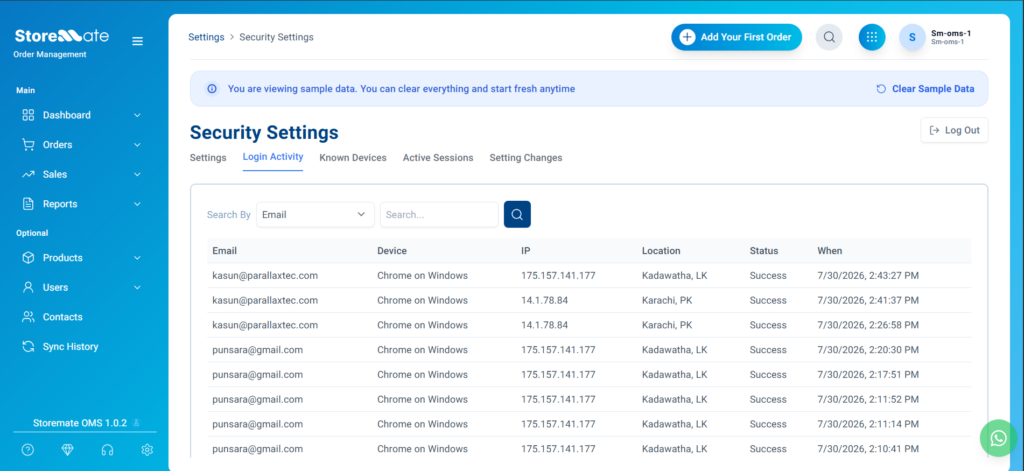Click the magnifier search icon in top bar

[x=829, y=37]
